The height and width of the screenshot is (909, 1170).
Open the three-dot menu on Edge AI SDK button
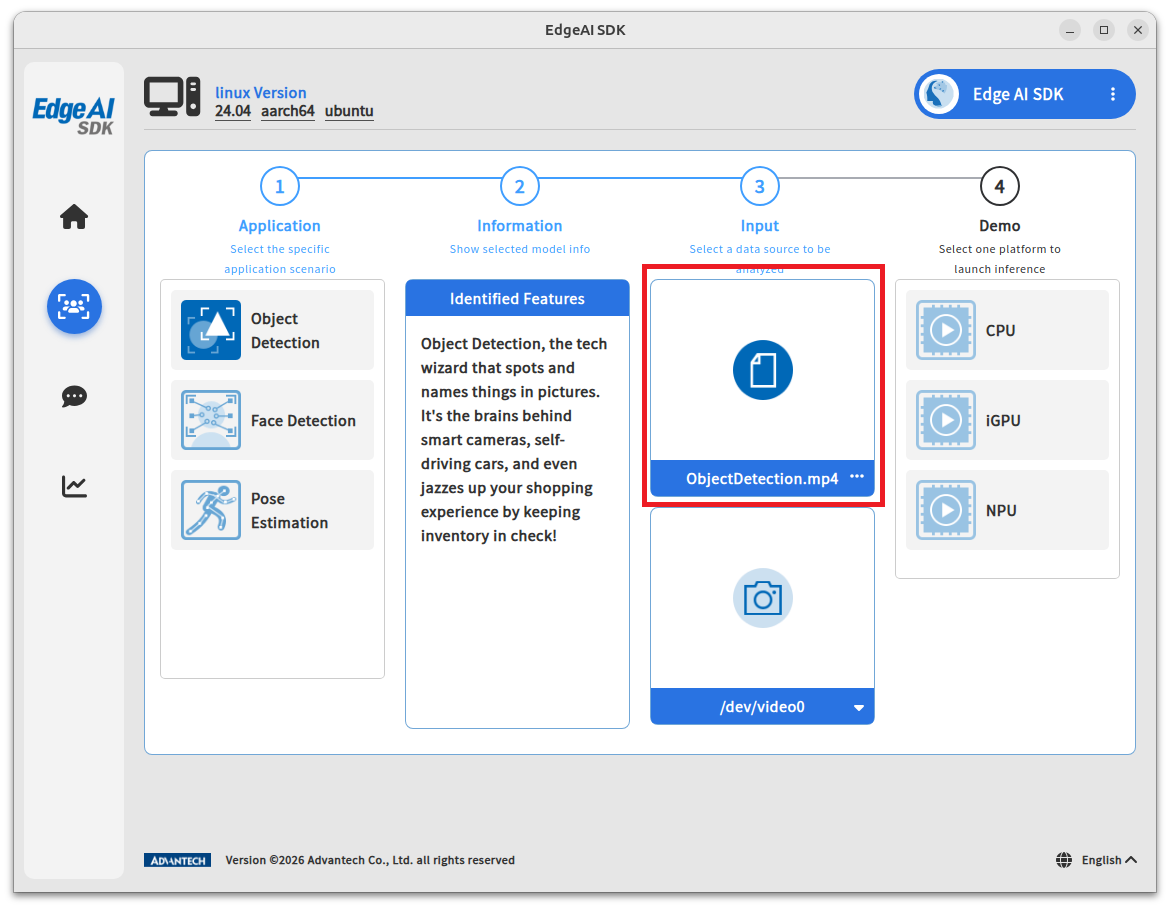pyautogui.click(x=1113, y=94)
